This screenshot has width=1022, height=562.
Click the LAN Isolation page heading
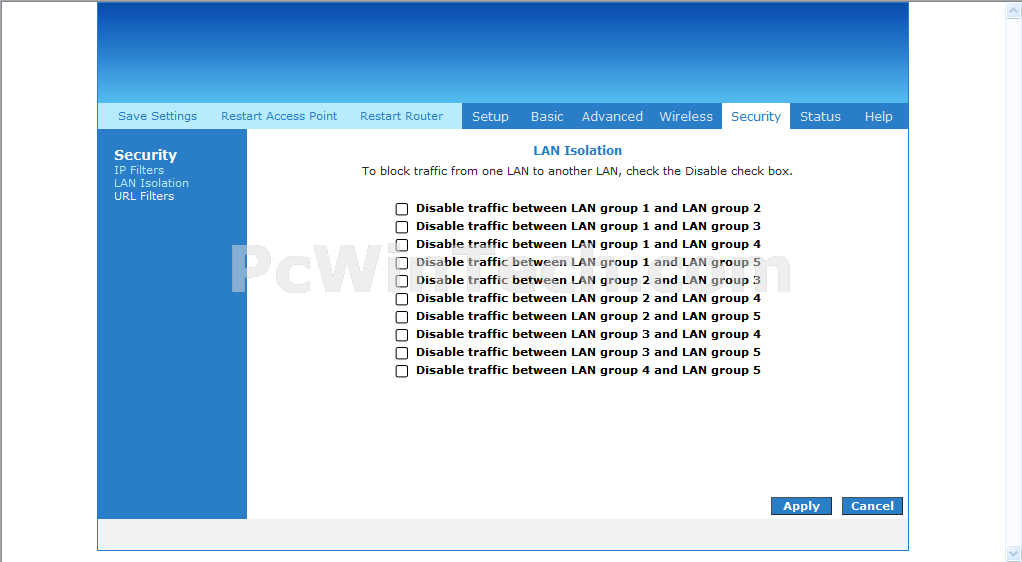[577, 151]
